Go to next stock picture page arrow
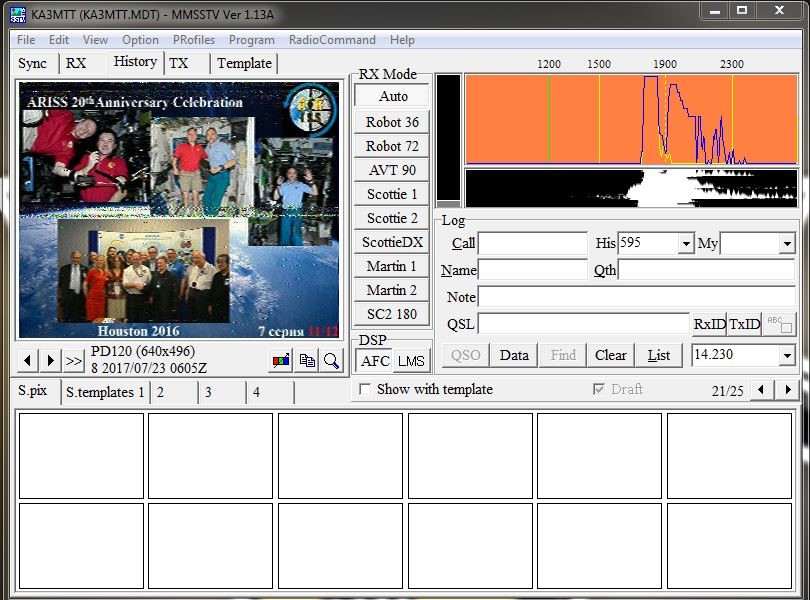810x600 pixels. pyautogui.click(x=787, y=390)
